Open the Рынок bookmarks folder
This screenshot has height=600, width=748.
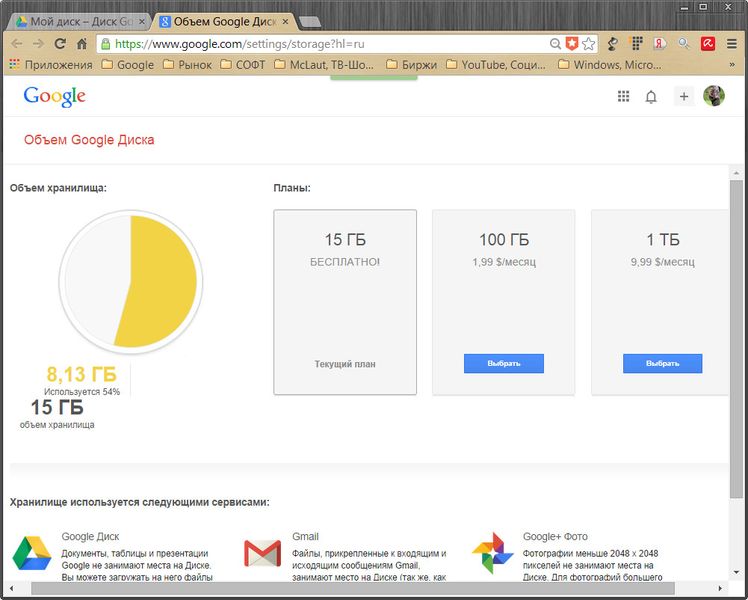click(187, 64)
